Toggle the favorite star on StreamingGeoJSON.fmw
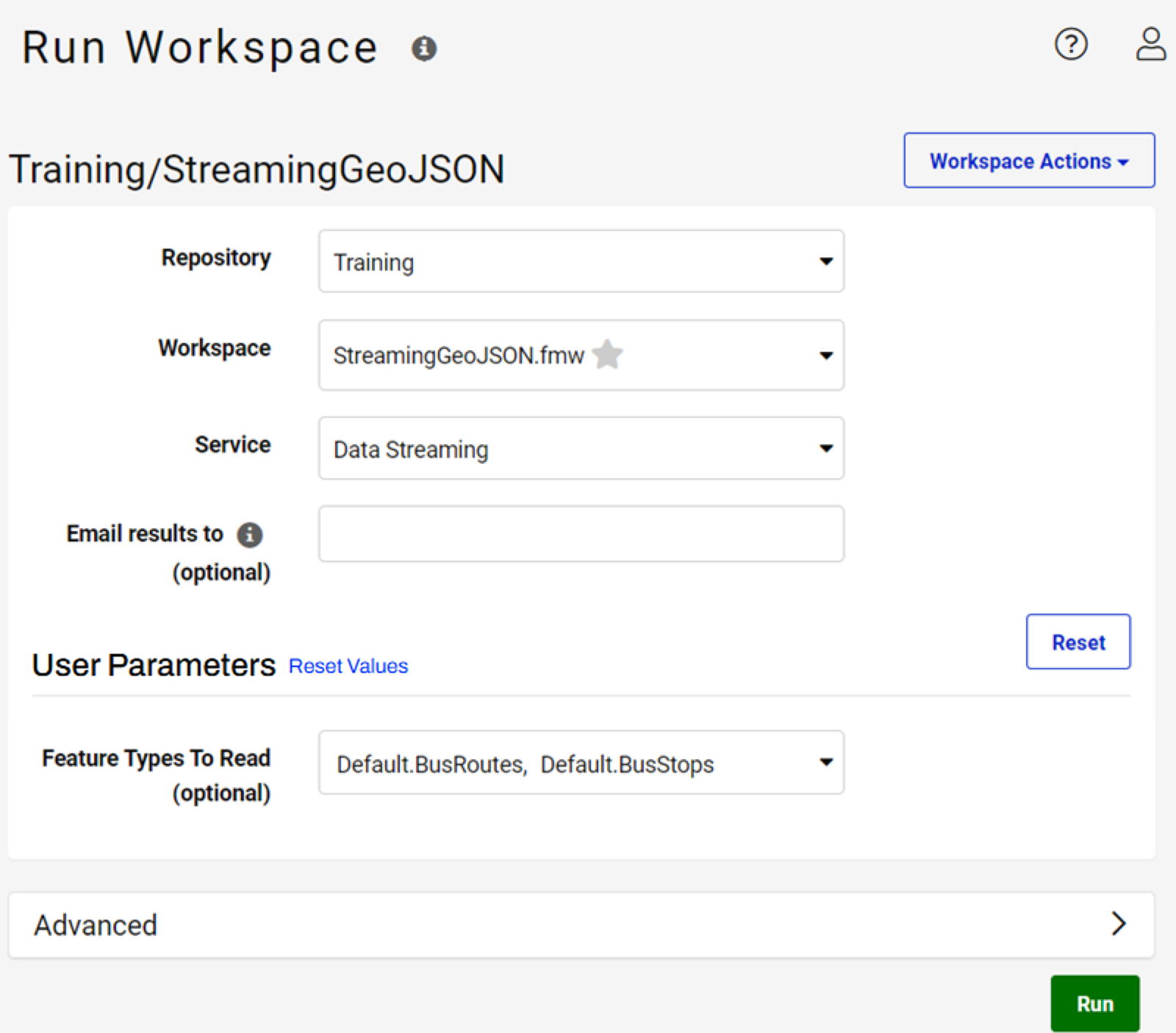Screen dimensions: 1176x1033 tap(608, 354)
